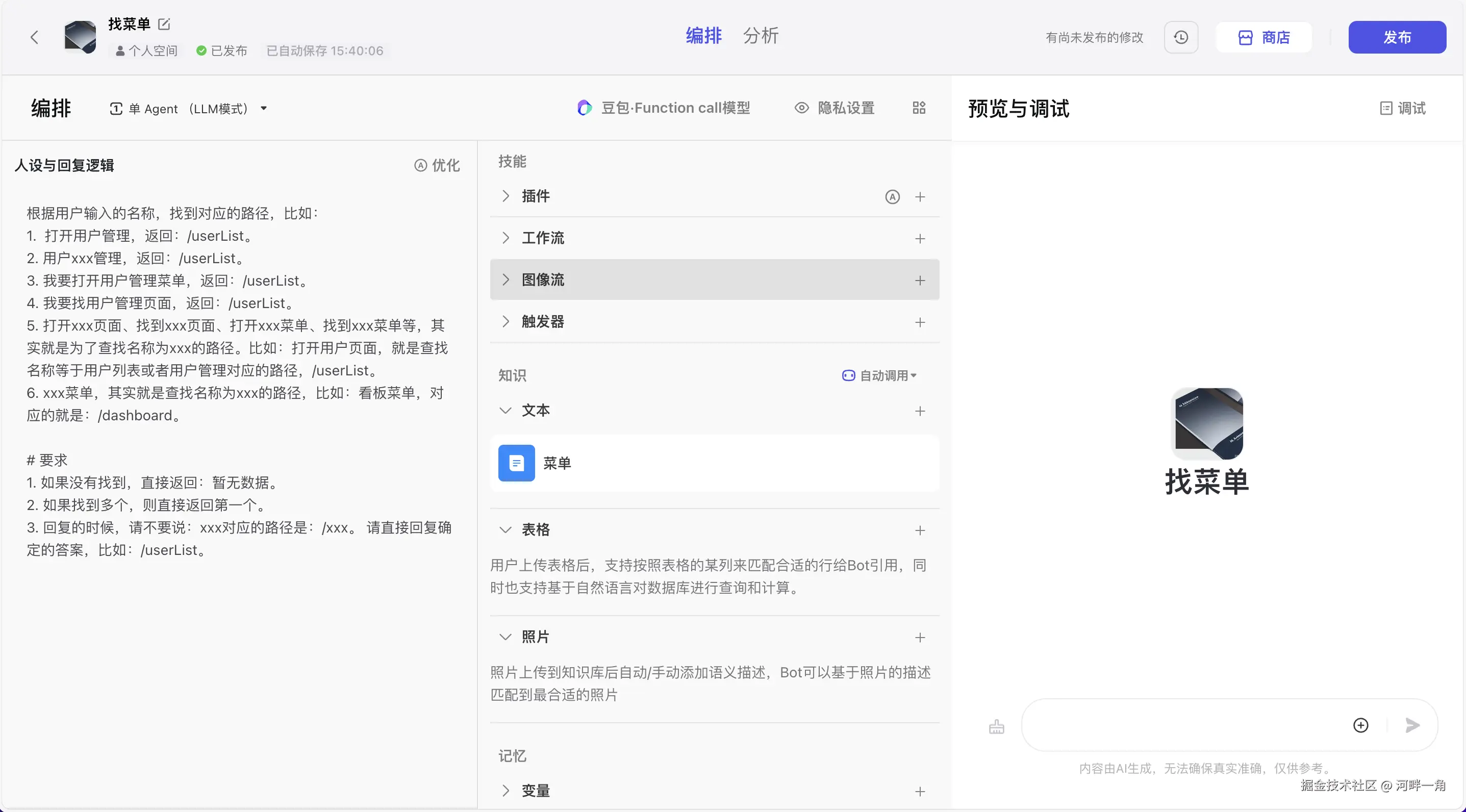Click auto-add plugin icon in 插件 row

click(892, 197)
